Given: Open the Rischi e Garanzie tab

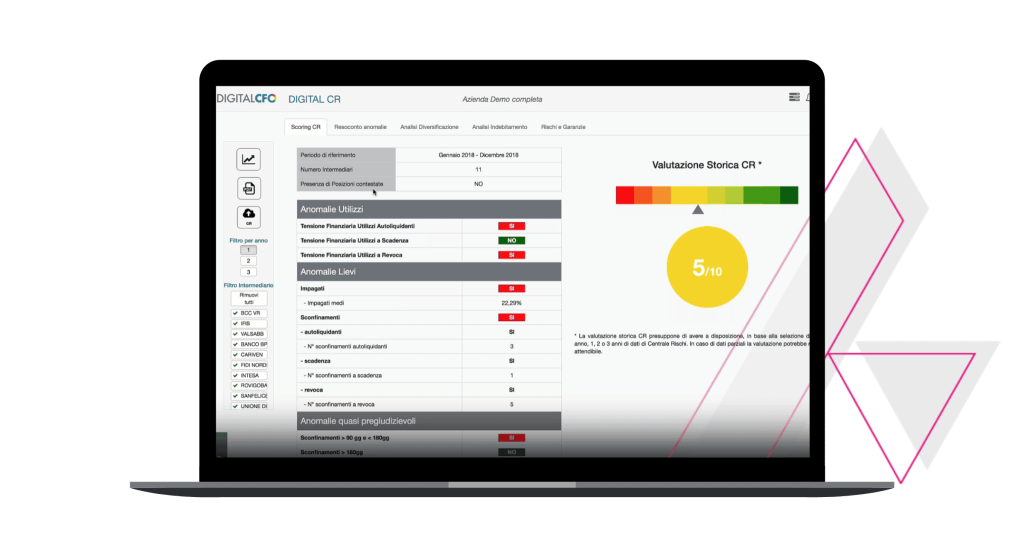Looking at the screenshot, I should point(563,127).
